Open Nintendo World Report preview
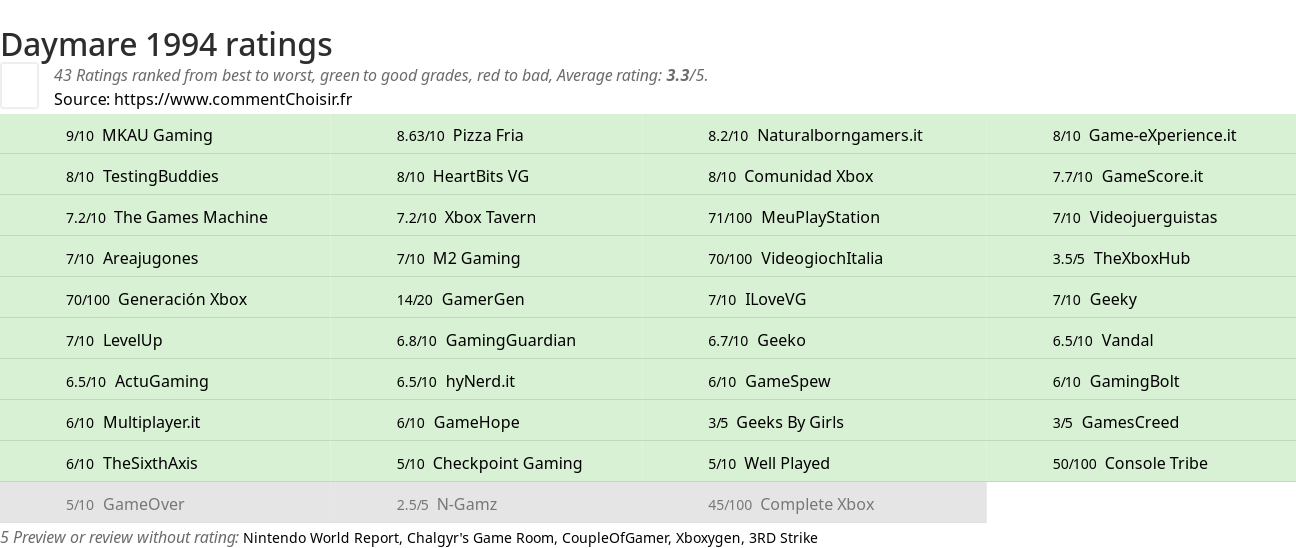 click(x=321, y=538)
